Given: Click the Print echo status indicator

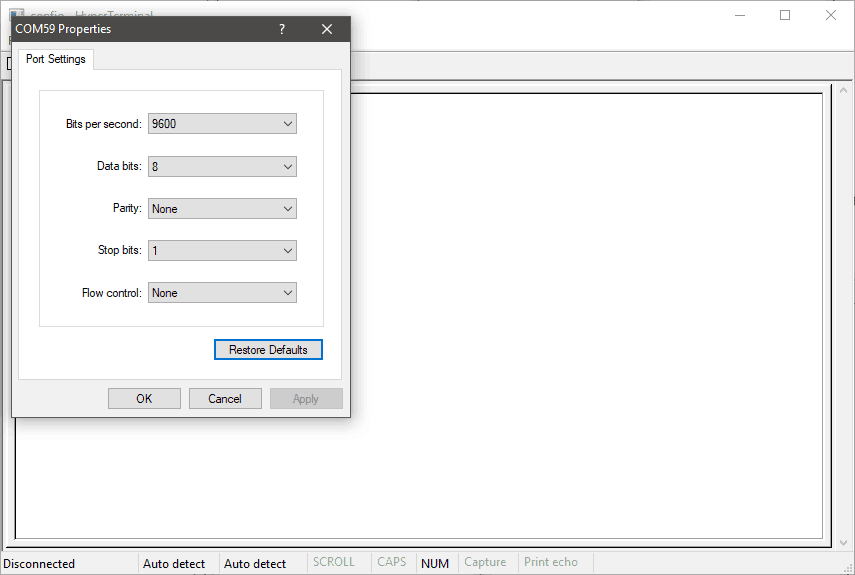Looking at the screenshot, I should click(550, 563).
